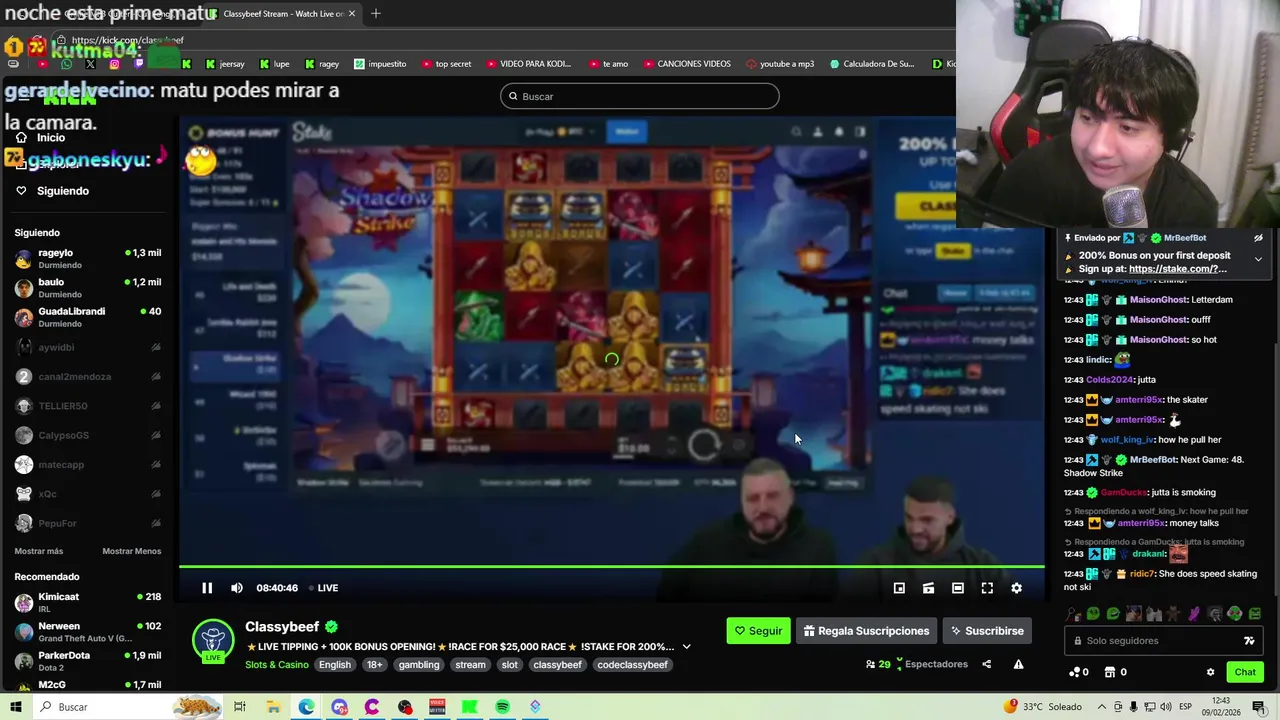
Task: Open 'CANCIONES VIDEOS' bookmark
Action: pos(687,64)
